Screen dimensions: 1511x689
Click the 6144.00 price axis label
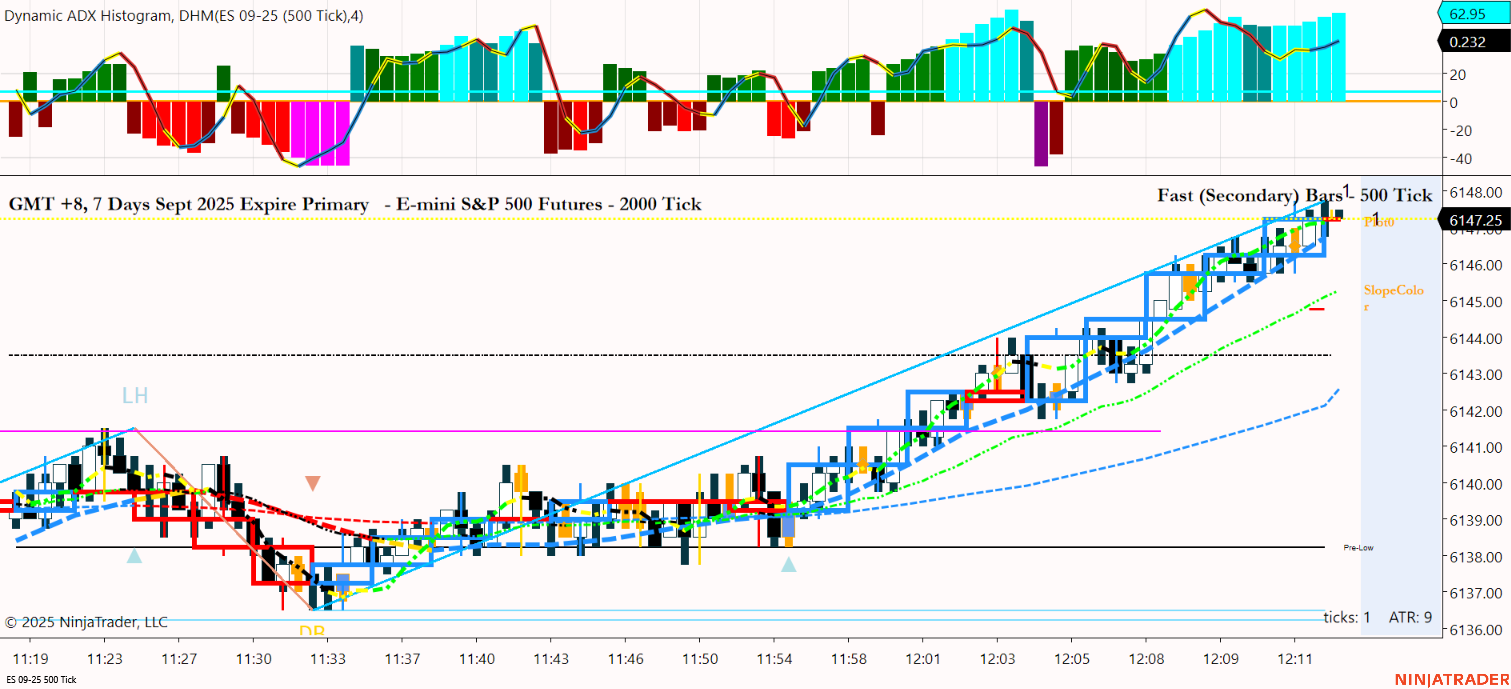pos(1475,338)
